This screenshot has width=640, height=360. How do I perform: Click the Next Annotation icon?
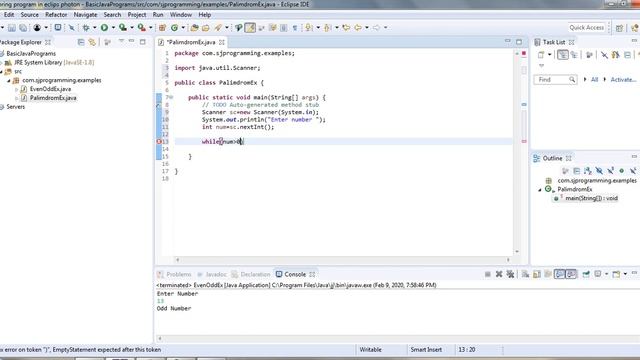(309, 27)
